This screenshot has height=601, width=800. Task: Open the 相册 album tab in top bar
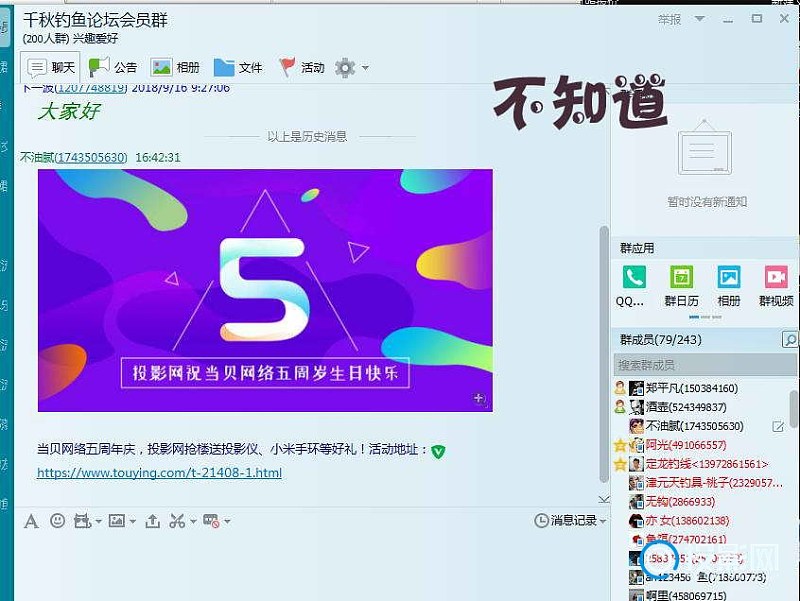[175, 67]
